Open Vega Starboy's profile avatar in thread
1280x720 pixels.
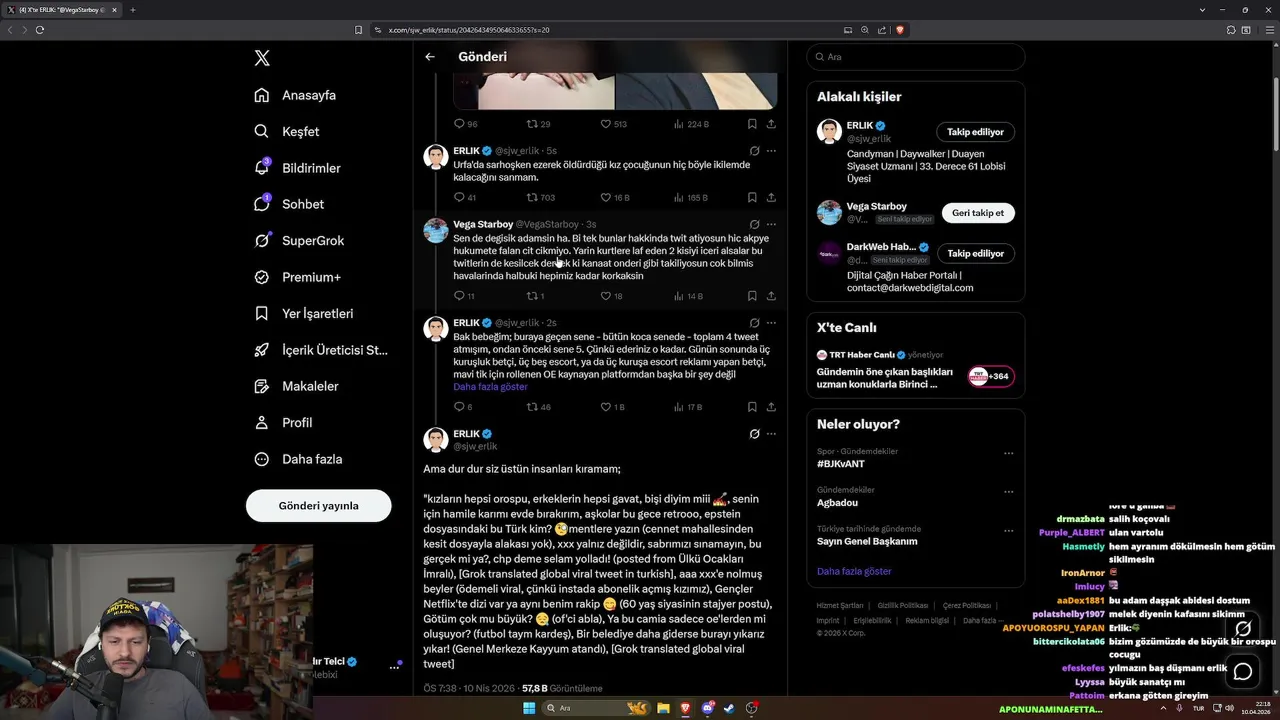[x=435, y=231]
